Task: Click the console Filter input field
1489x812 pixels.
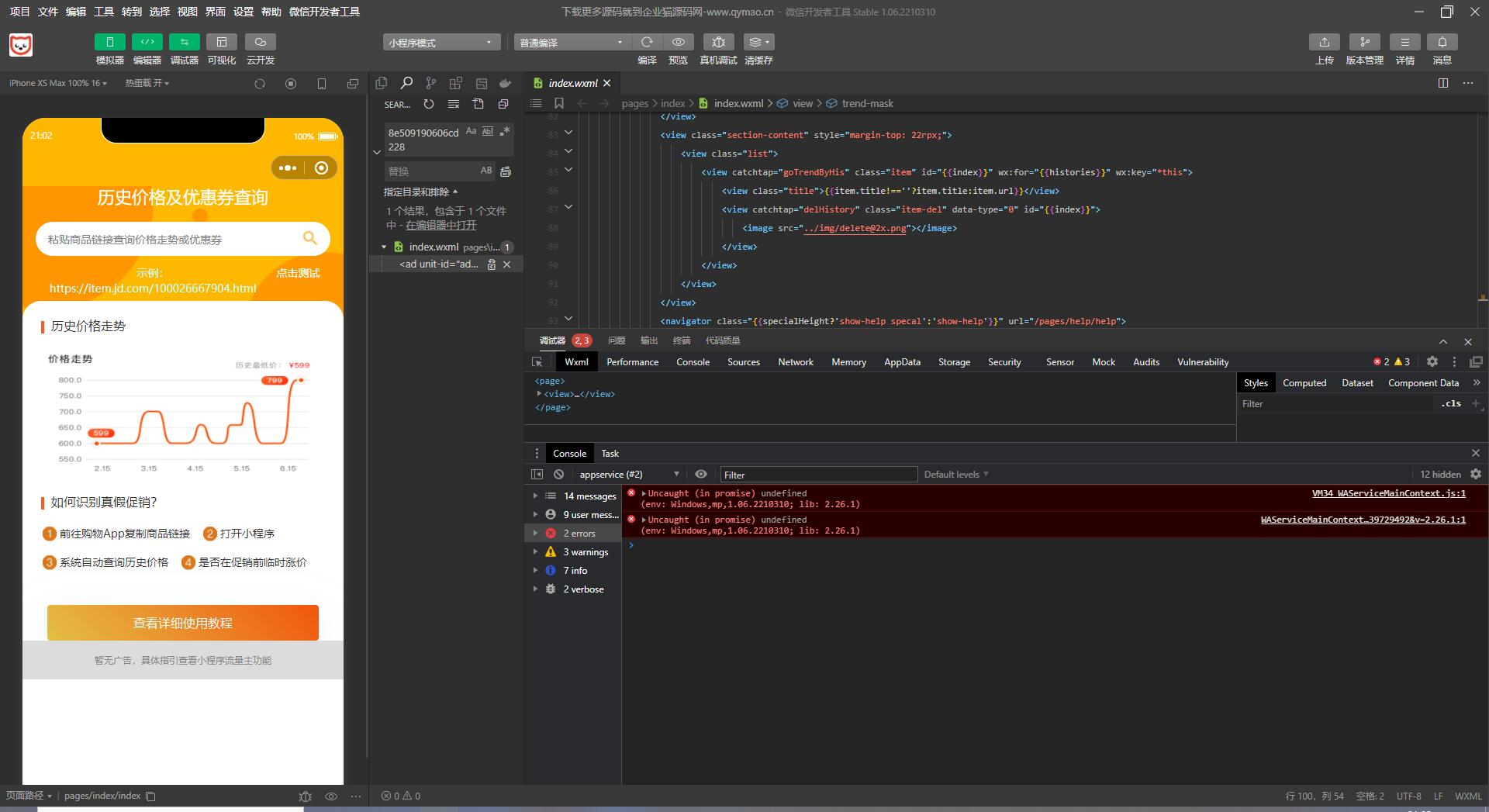Action: coord(818,475)
